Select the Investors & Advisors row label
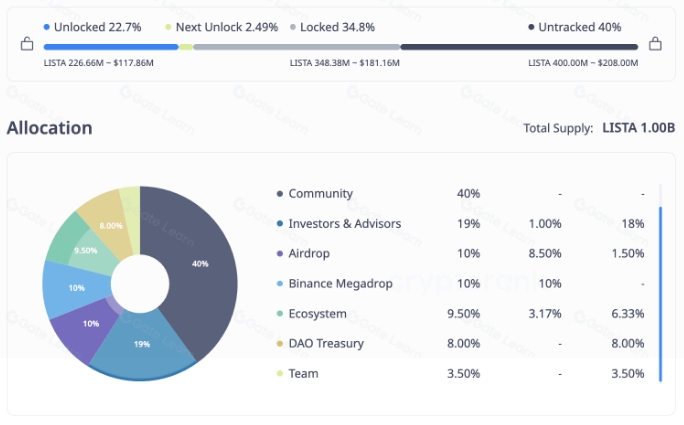684x425 pixels. (x=345, y=223)
